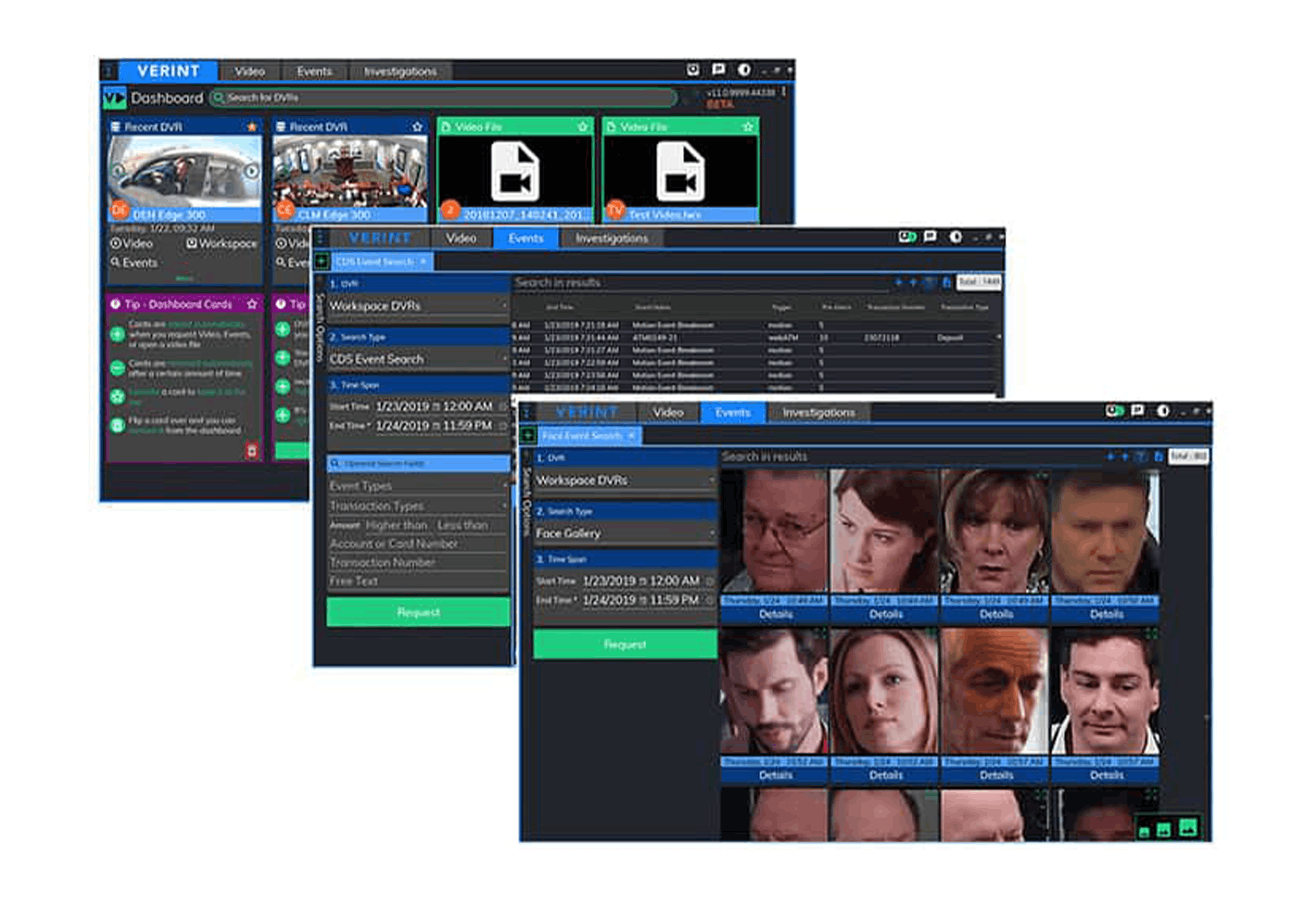
Task: Click the power toggle icon in Face Search window
Action: 1114,411
